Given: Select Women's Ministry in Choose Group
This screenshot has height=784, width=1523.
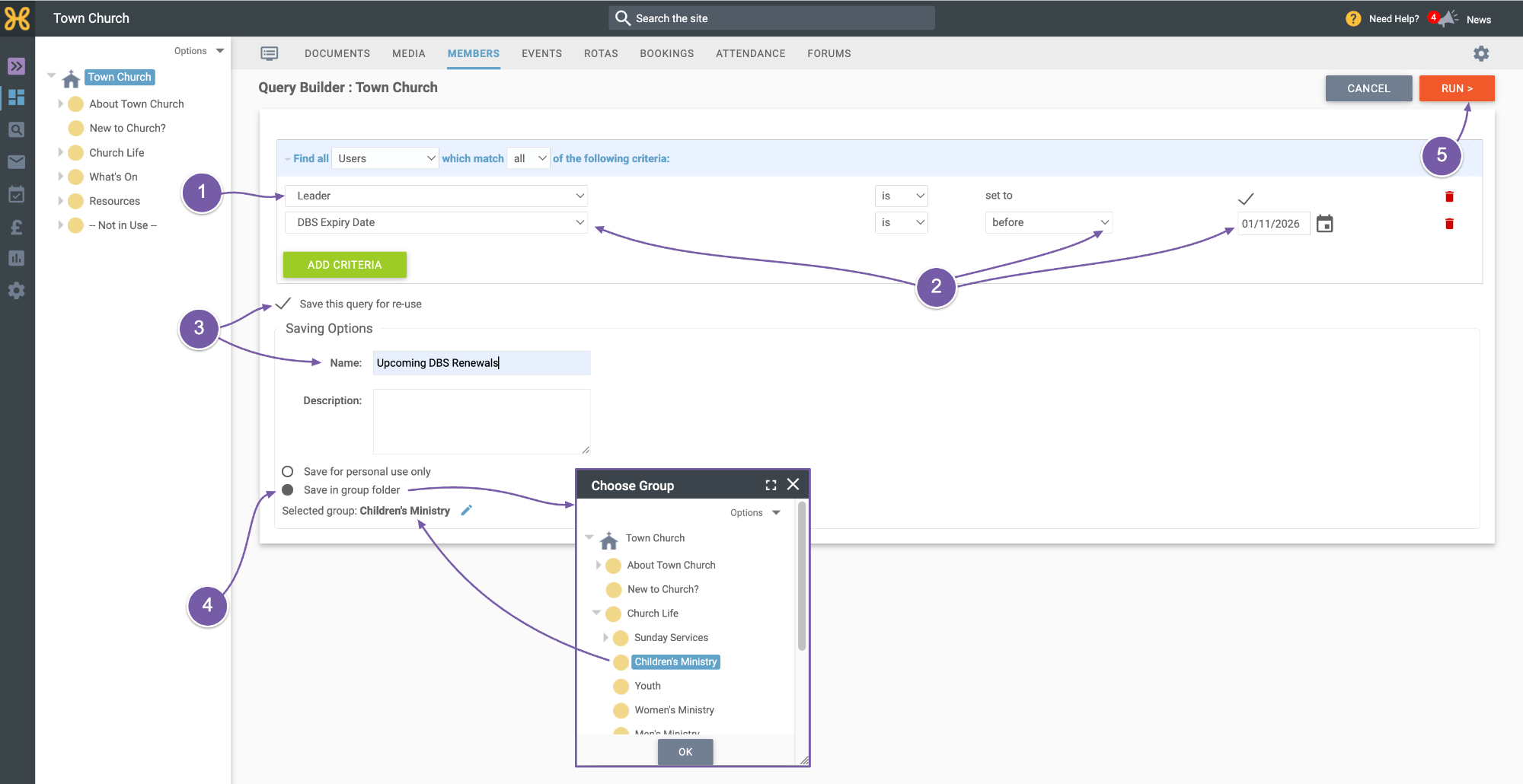Looking at the screenshot, I should pos(674,710).
